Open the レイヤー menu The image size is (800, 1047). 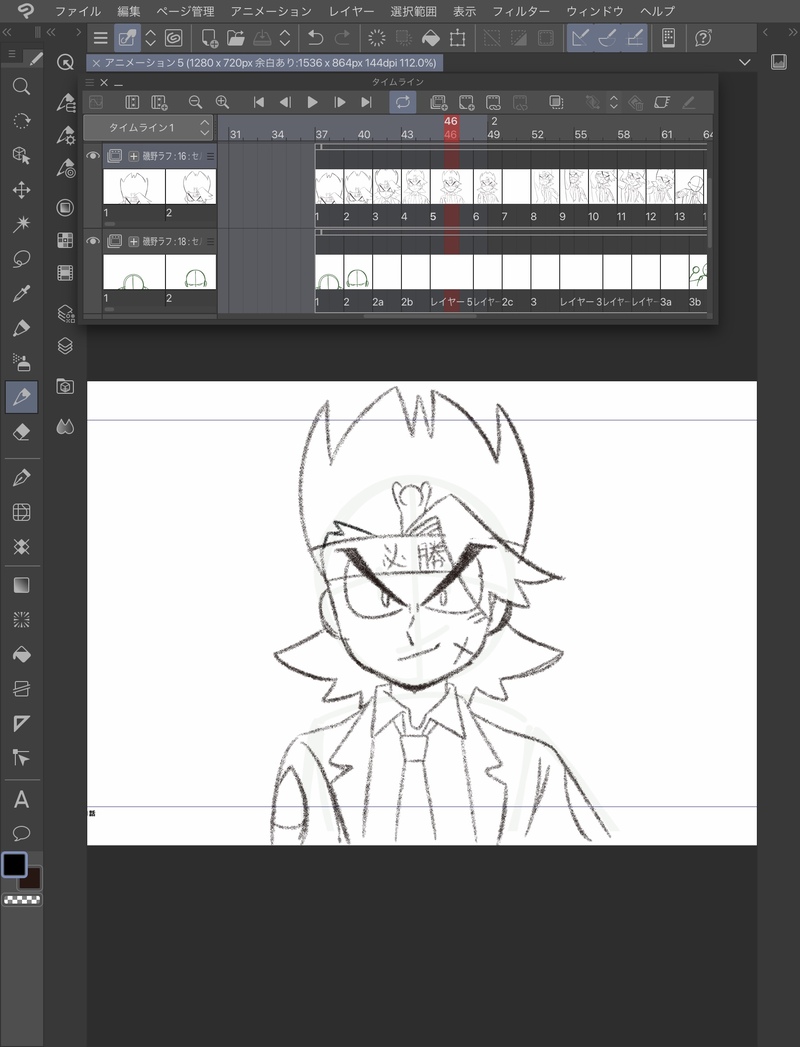(351, 11)
